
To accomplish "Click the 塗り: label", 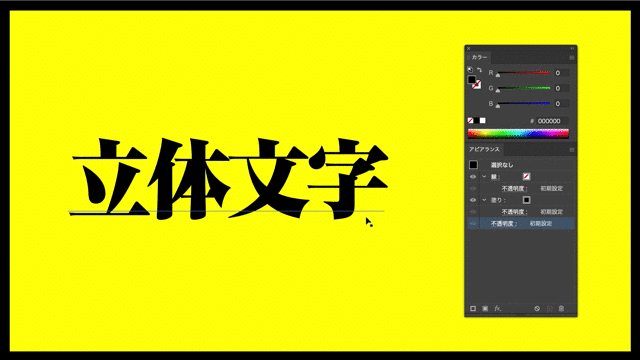I will tap(498, 200).
